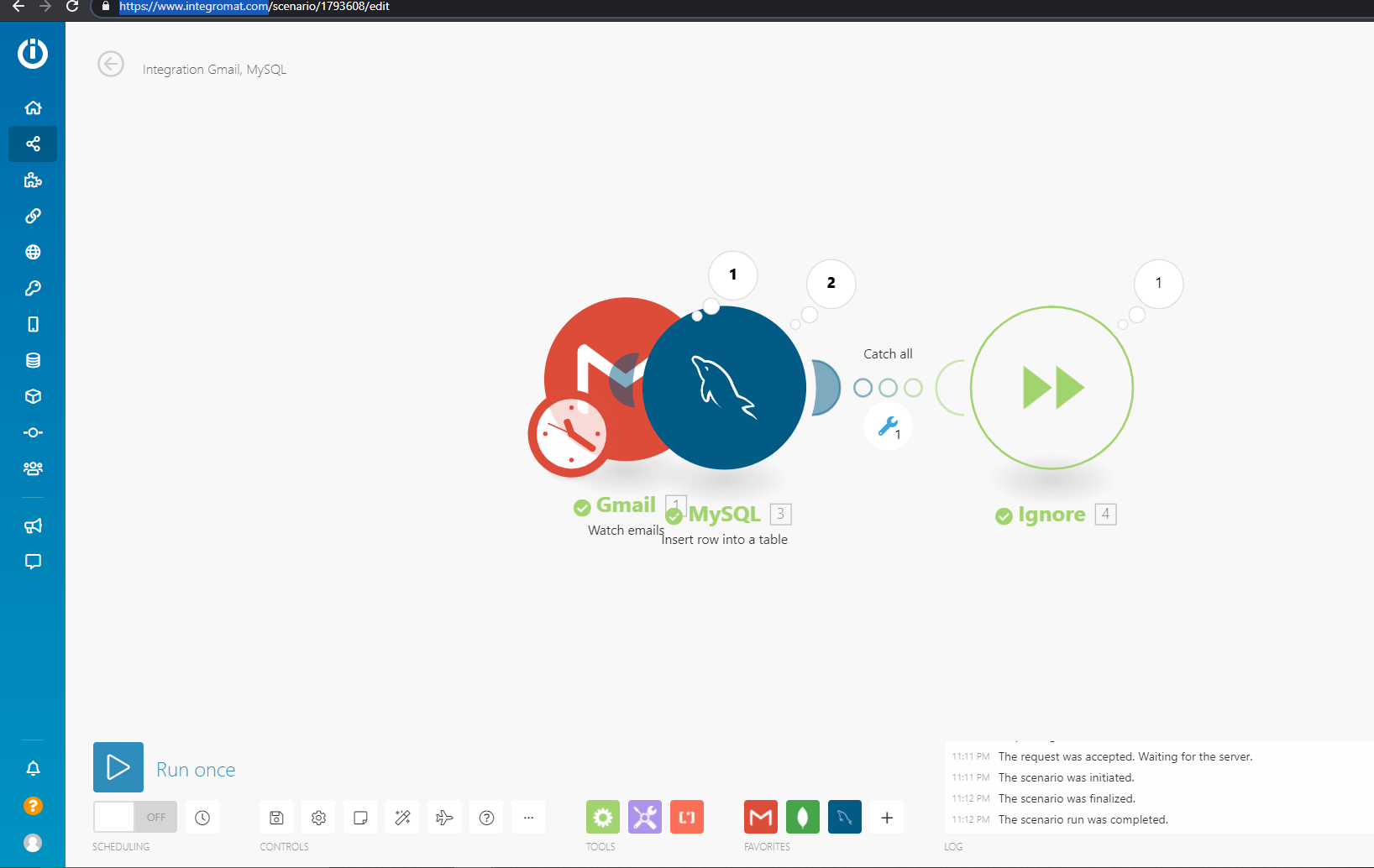Image resolution: width=1374 pixels, height=868 pixels.
Task: Click the browser forward arrow
Action: pyautogui.click(x=45, y=7)
